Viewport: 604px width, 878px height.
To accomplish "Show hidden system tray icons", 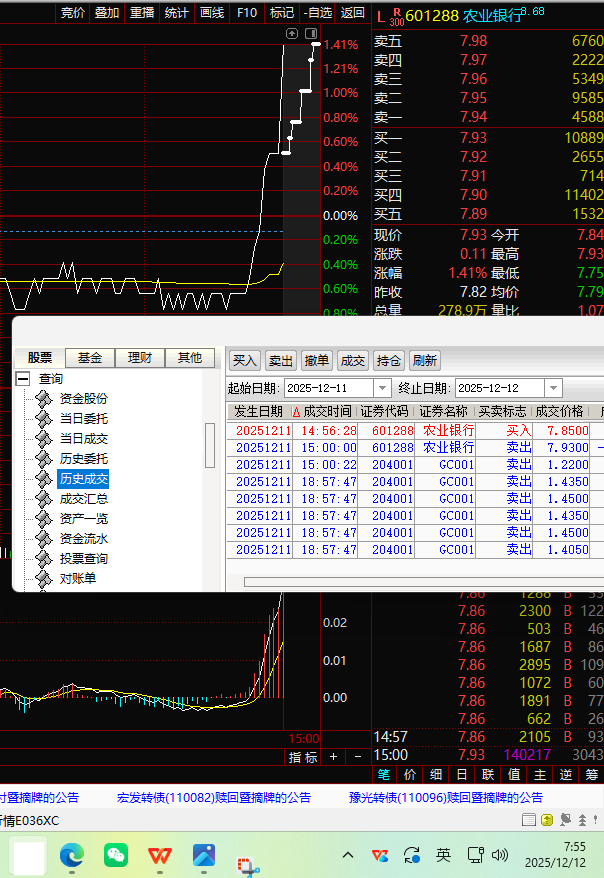I will (x=348, y=855).
